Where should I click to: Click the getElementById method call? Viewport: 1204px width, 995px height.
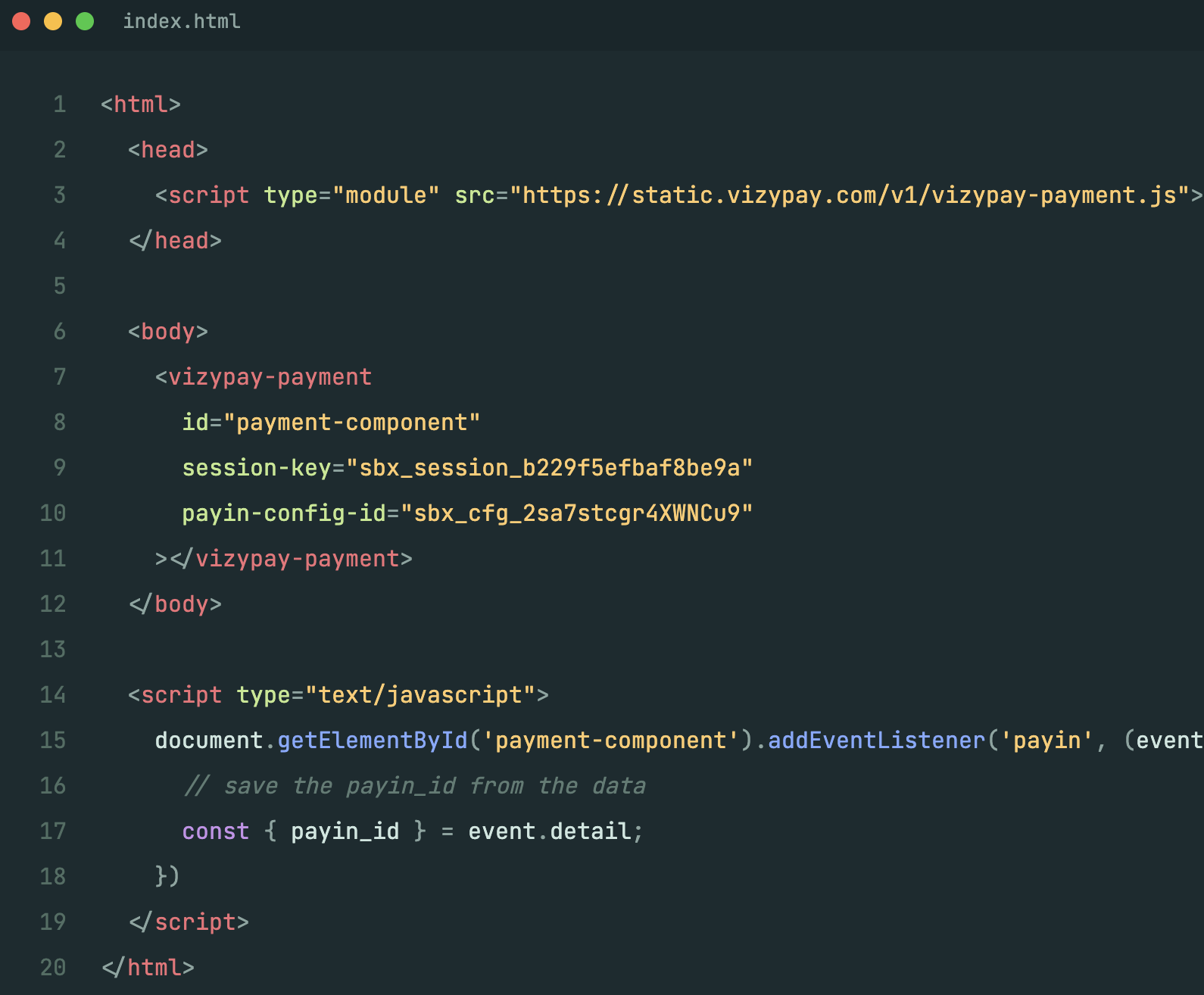(373, 741)
